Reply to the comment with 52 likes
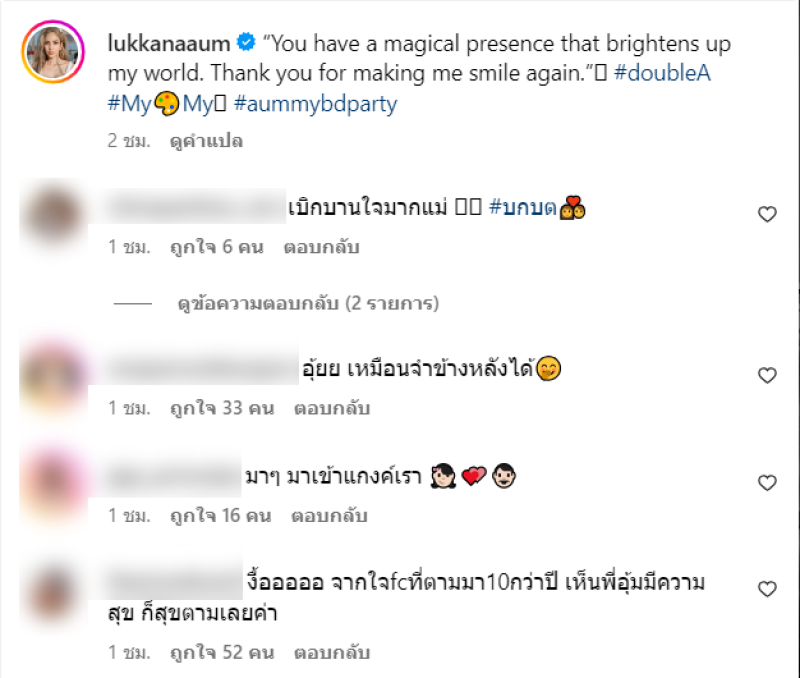 pyautogui.click(x=332, y=653)
